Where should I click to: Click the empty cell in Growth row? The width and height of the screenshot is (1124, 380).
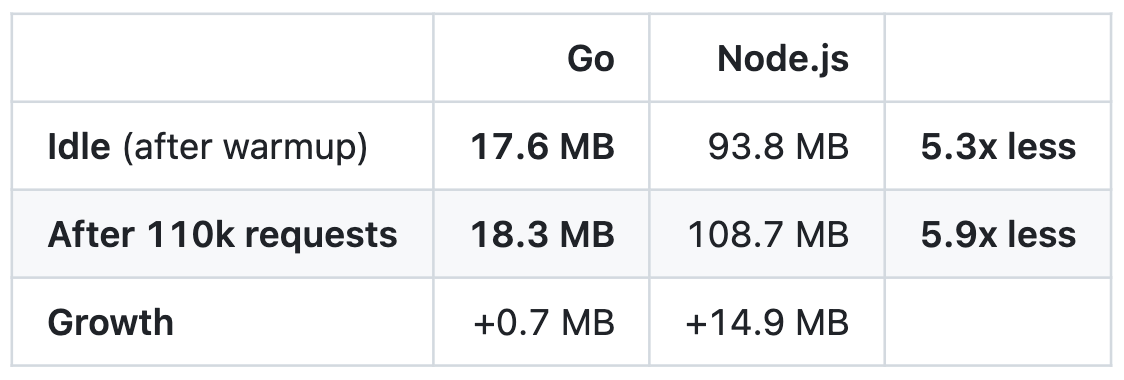pos(998,323)
